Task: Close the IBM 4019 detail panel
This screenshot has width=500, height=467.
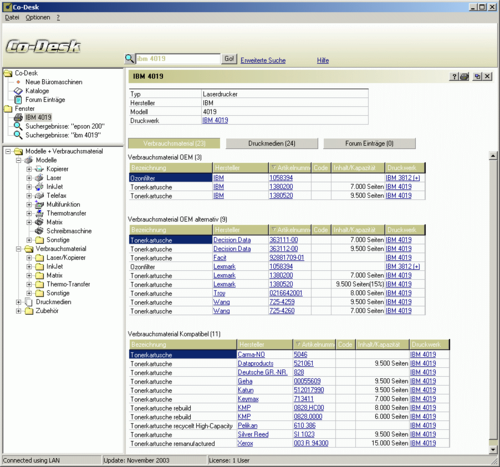Action: [x=487, y=76]
